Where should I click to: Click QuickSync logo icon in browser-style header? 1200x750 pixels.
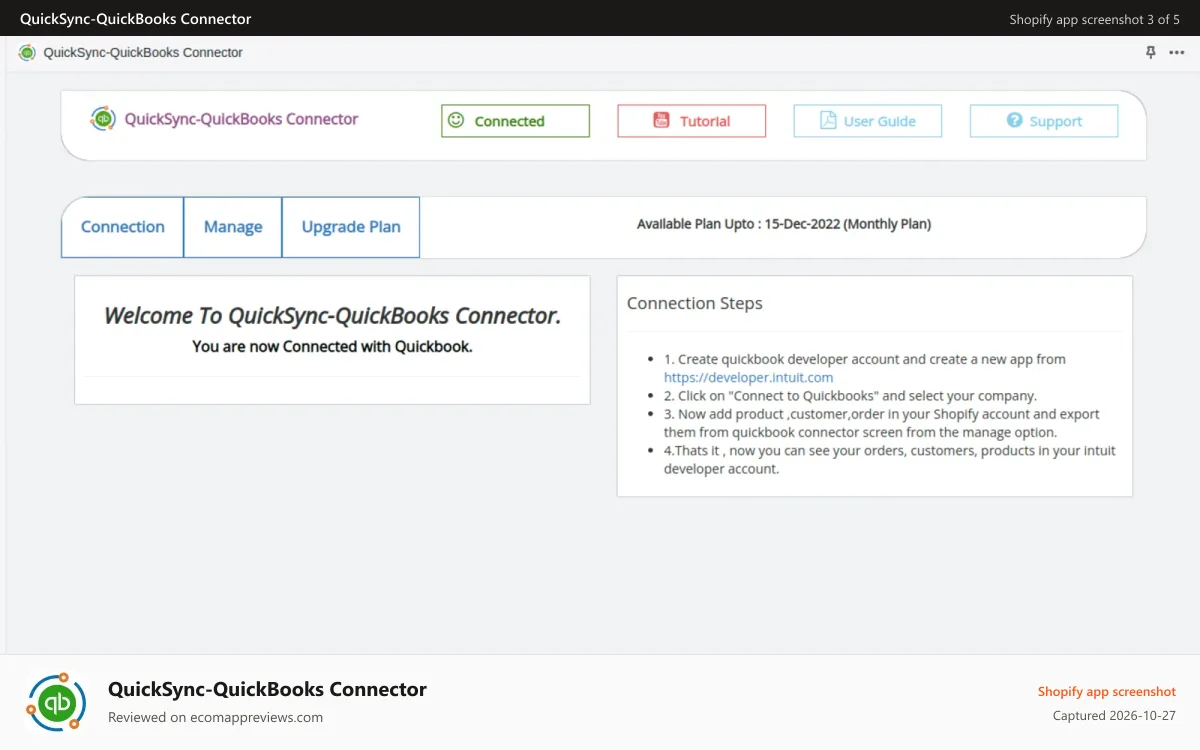click(27, 53)
